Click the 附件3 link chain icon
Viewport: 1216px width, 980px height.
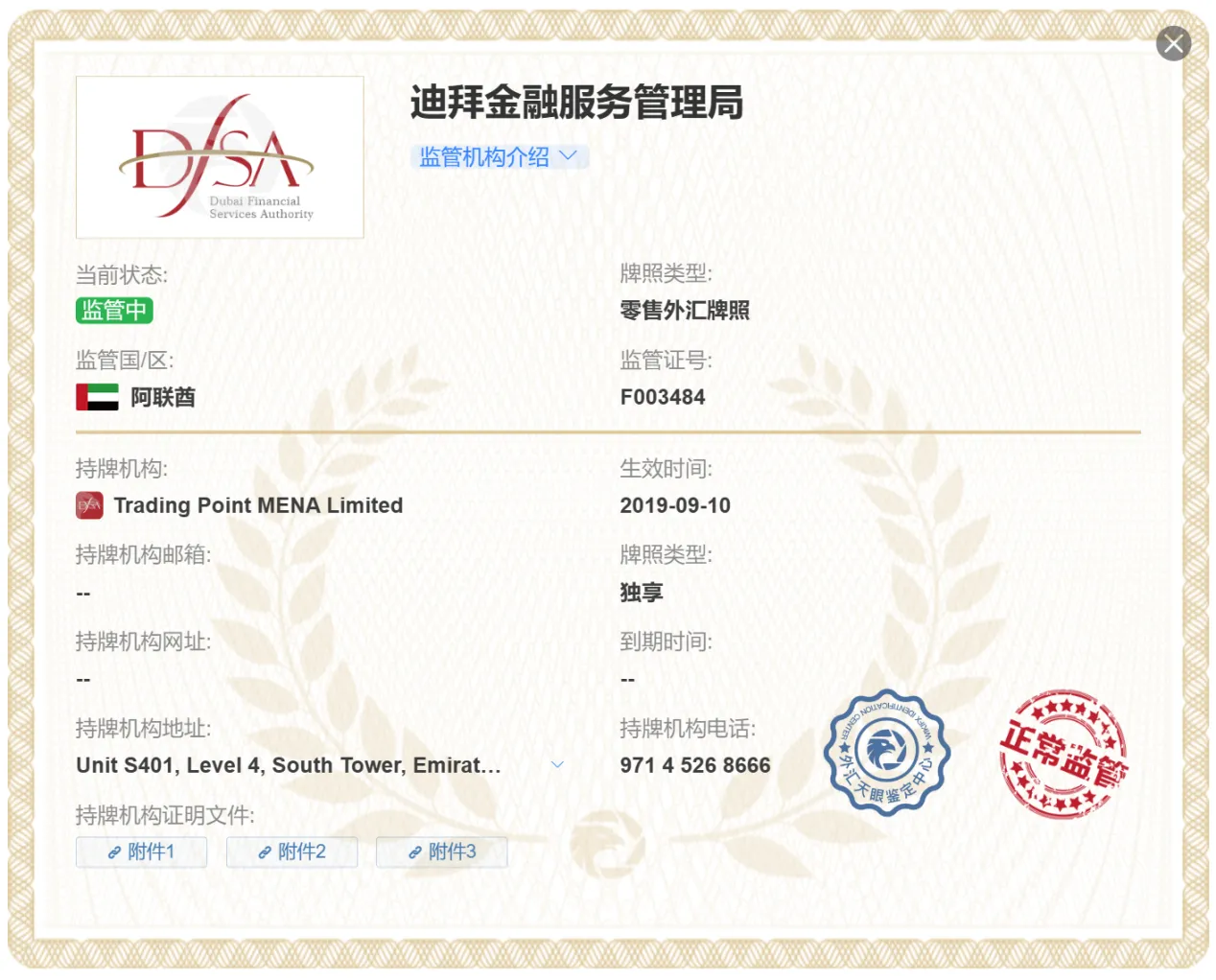[415, 852]
